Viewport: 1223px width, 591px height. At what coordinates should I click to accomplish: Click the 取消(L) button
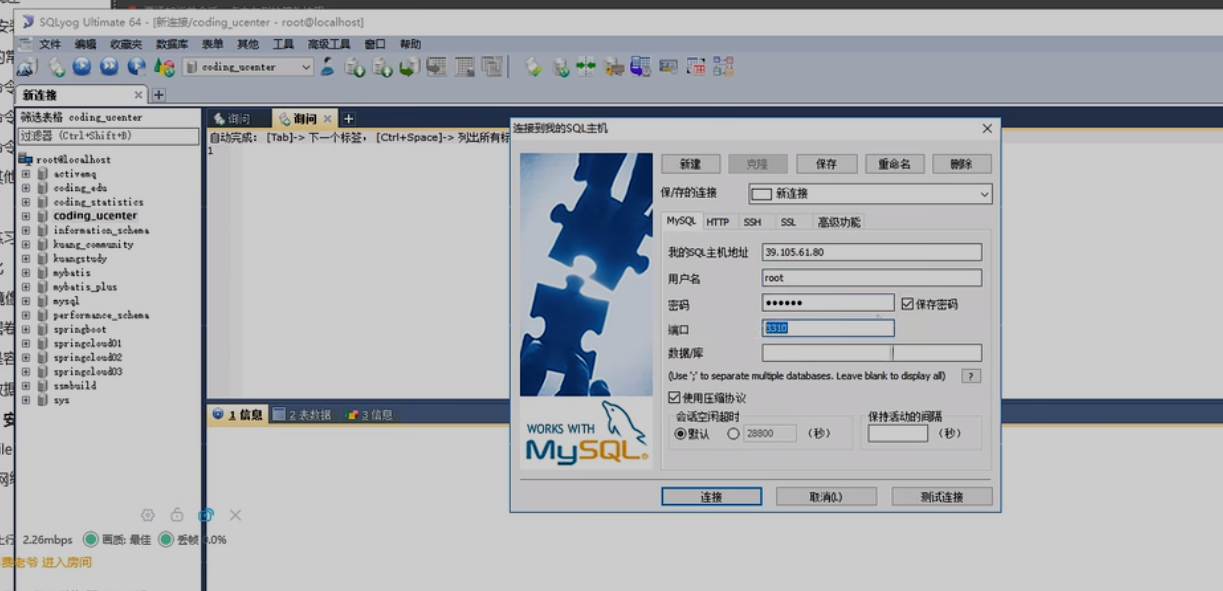tap(826, 497)
